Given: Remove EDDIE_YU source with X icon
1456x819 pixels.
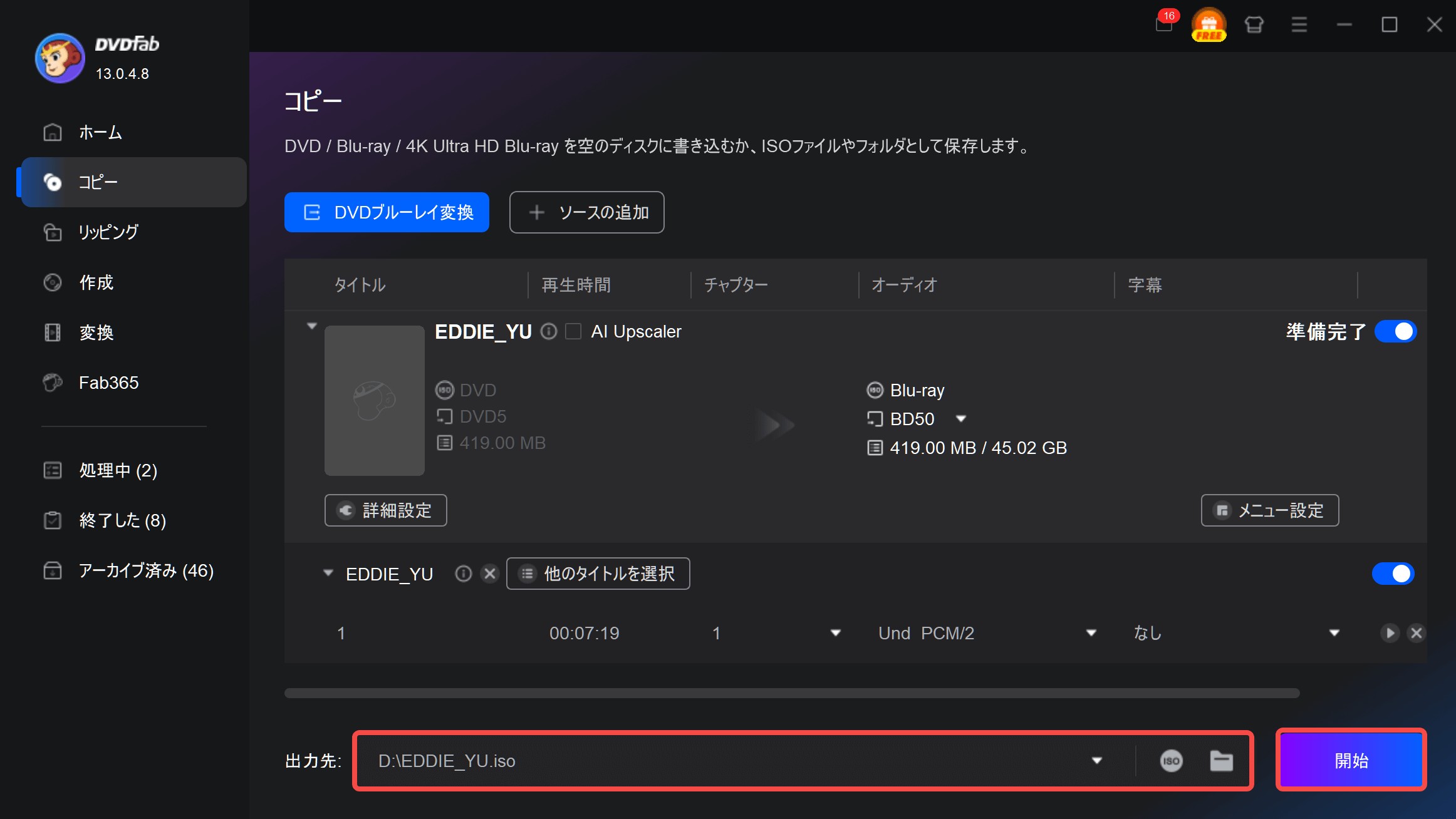Looking at the screenshot, I should [490, 574].
